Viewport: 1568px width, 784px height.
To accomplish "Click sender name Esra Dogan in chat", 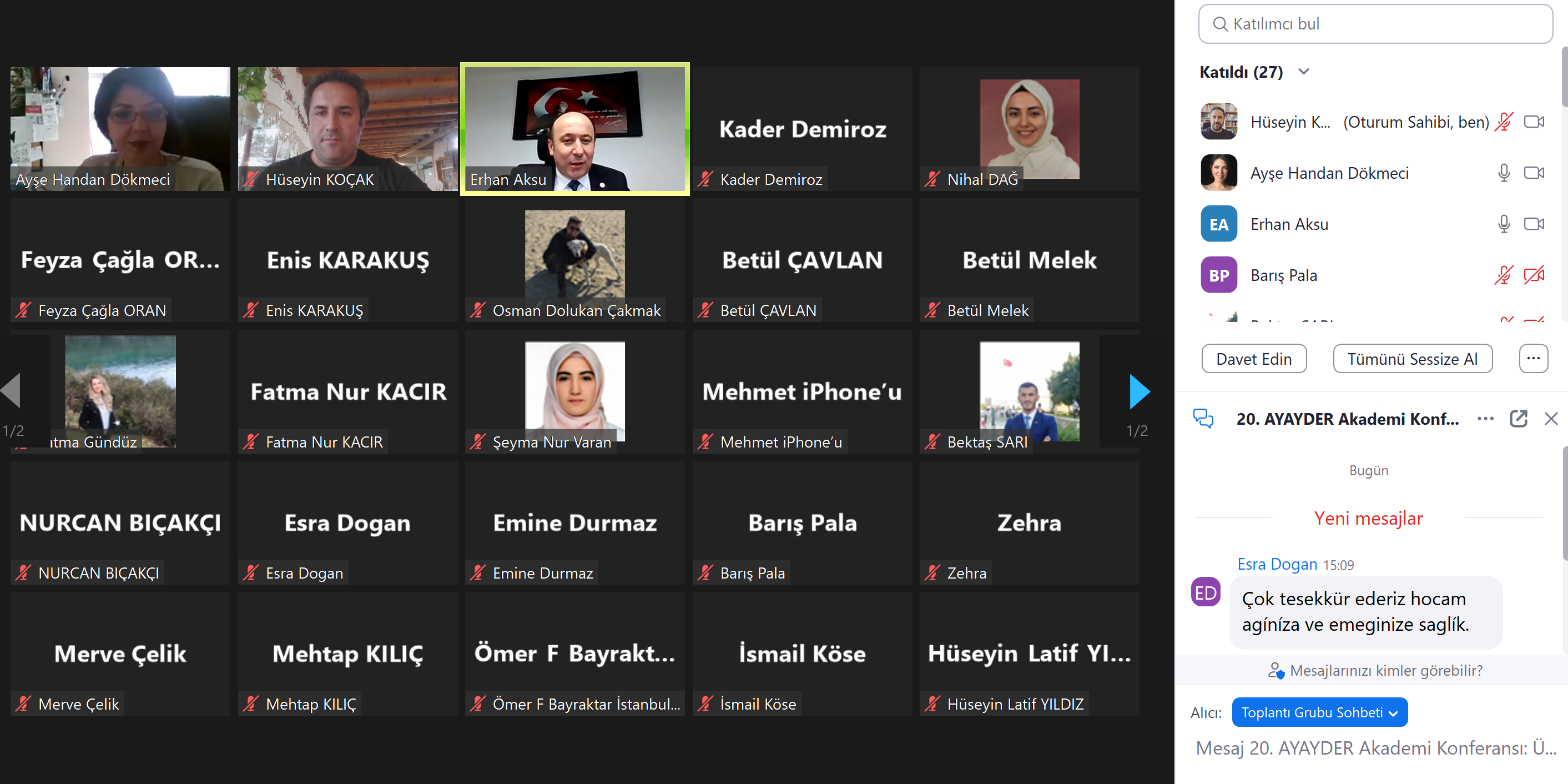I will pyautogui.click(x=1277, y=564).
